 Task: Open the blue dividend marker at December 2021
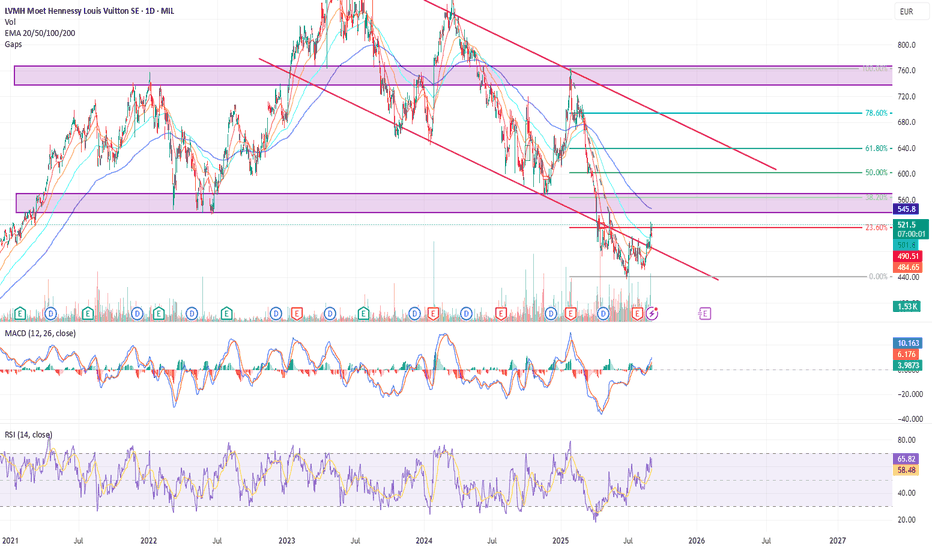pyautogui.click(x=137, y=313)
